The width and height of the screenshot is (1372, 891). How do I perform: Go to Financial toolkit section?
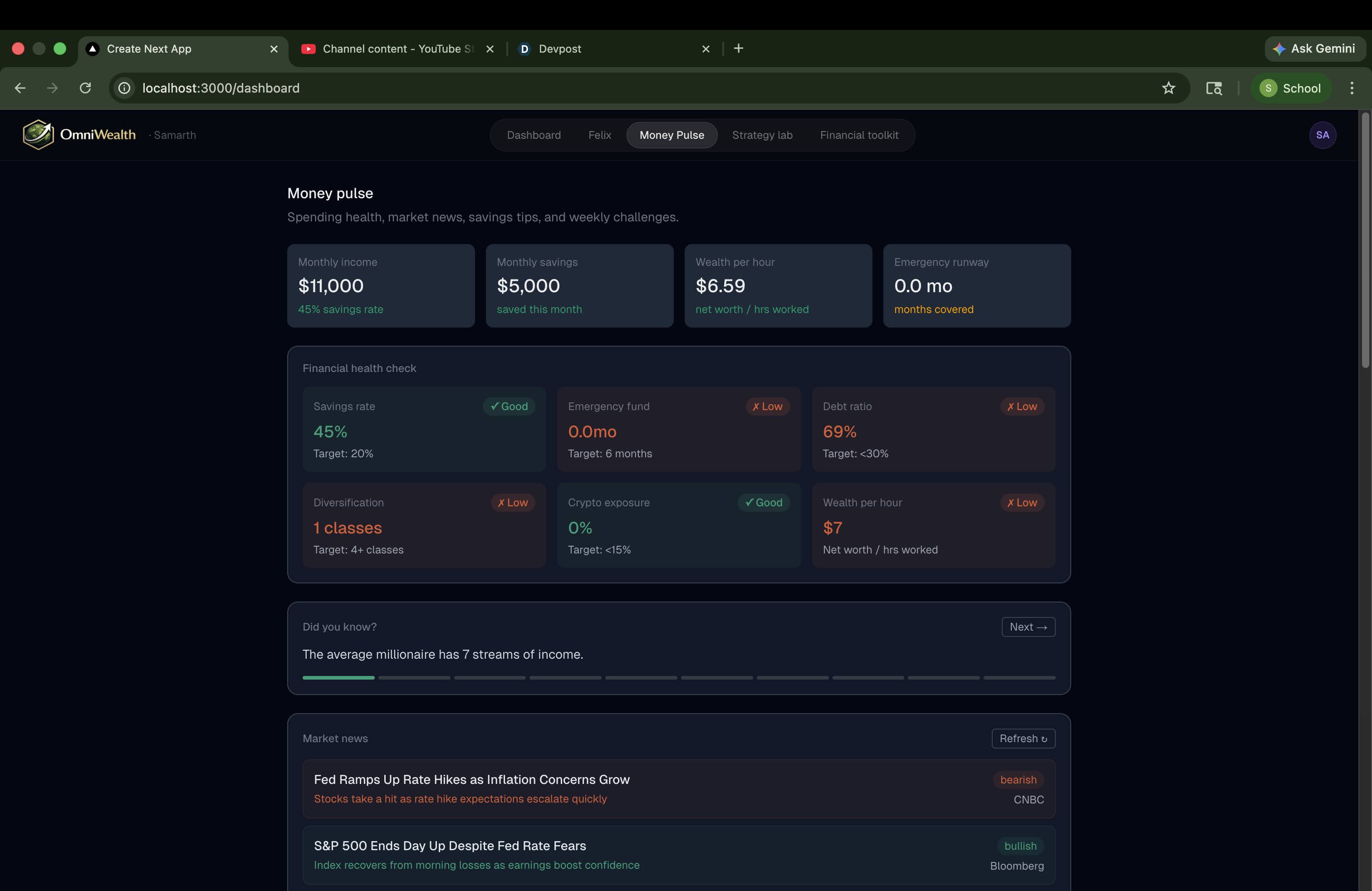(x=858, y=135)
